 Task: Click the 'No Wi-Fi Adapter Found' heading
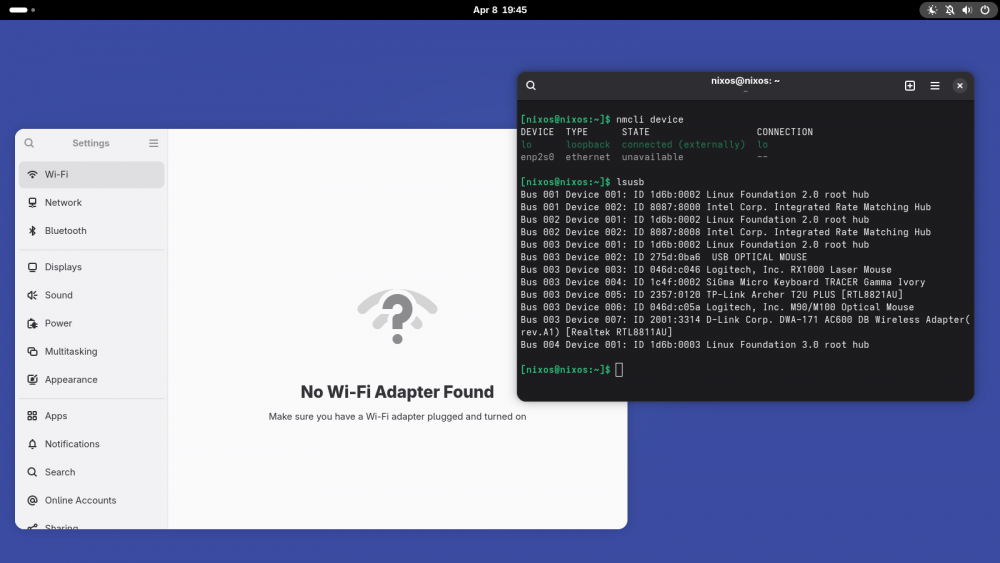click(x=397, y=391)
